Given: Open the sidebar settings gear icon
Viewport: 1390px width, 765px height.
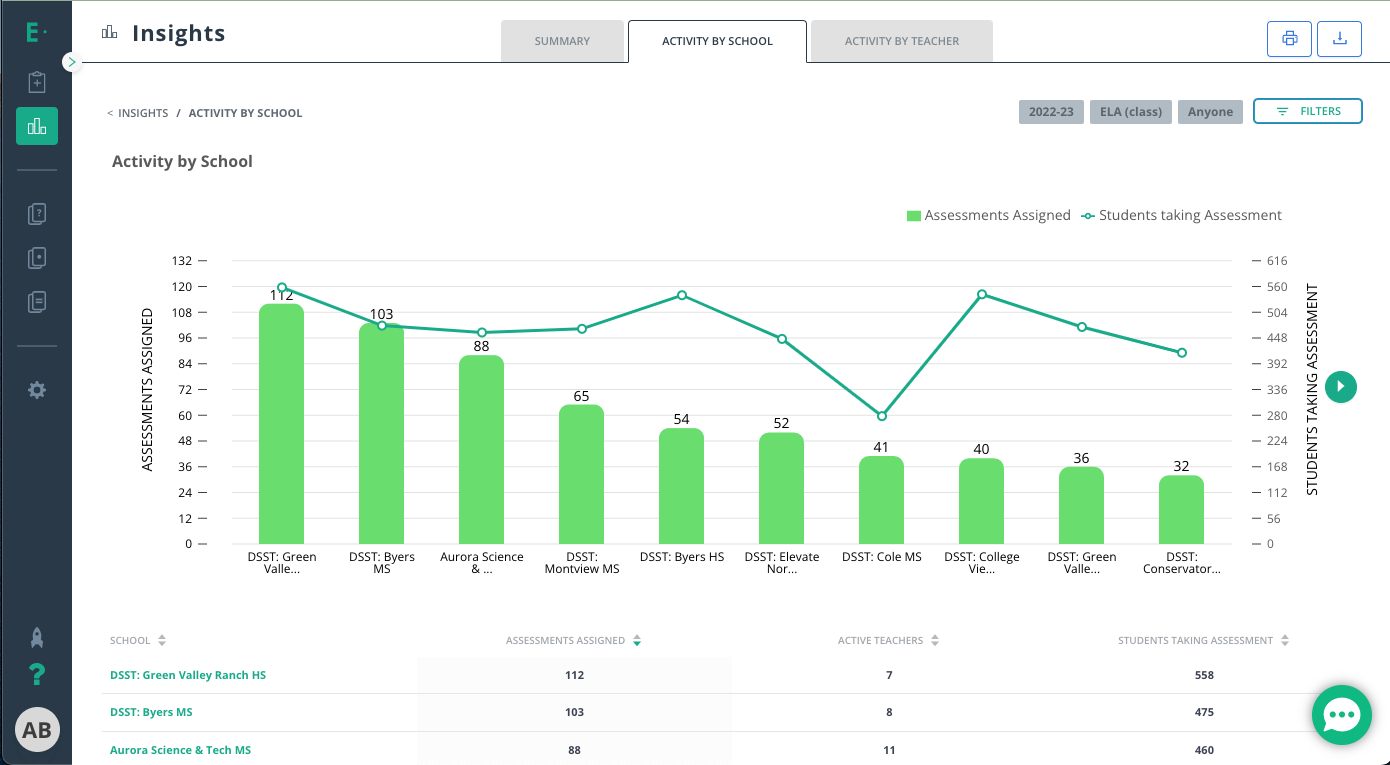Looking at the screenshot, I should 37,390.
